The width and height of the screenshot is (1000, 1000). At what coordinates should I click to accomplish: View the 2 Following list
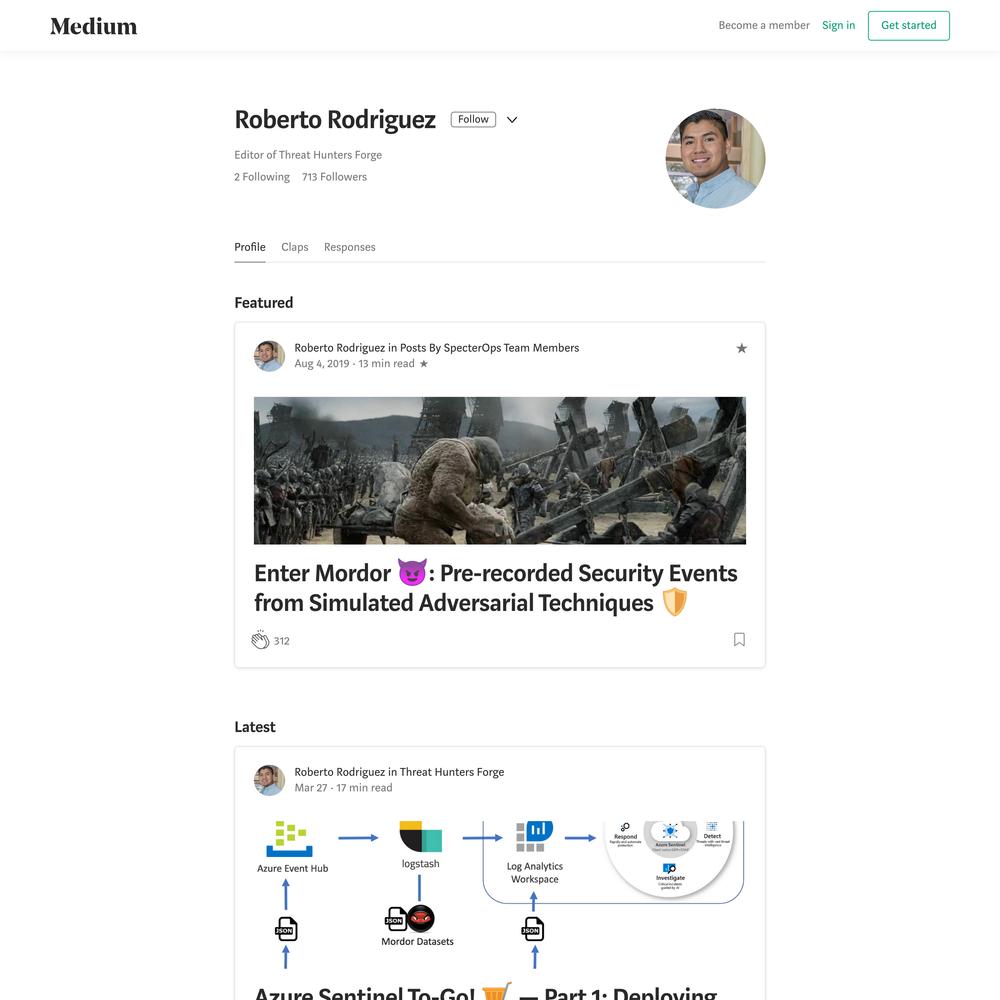click(261, 177)
